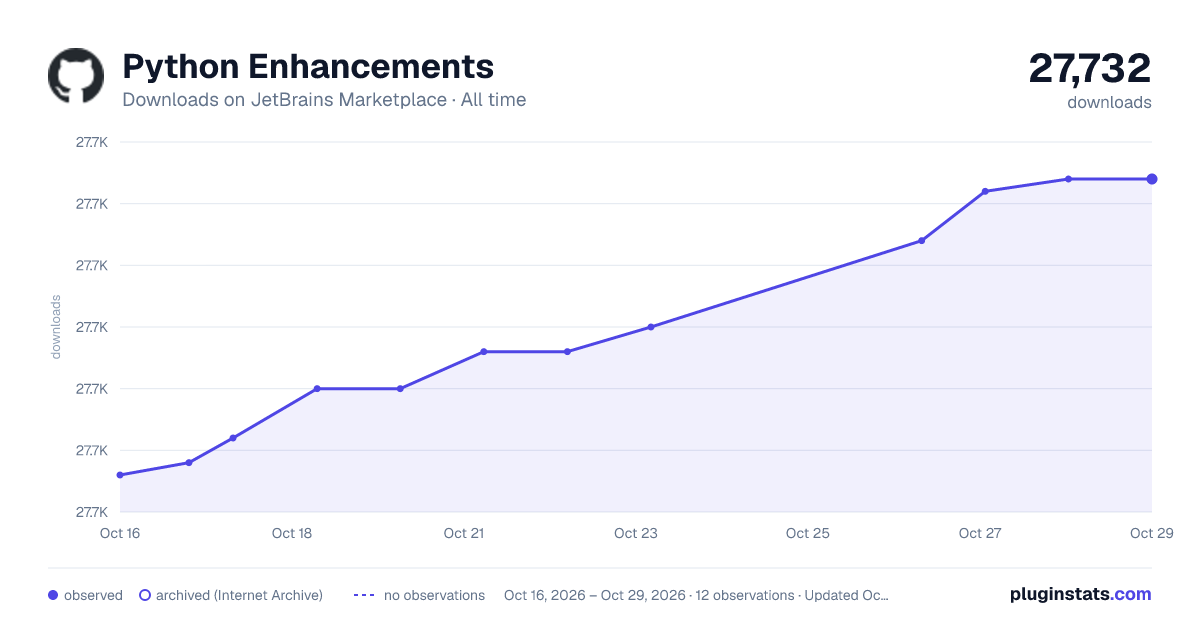Click the observed legend dot
The height and width of the screenshot is (630, 1200).
tap(53, 595)
